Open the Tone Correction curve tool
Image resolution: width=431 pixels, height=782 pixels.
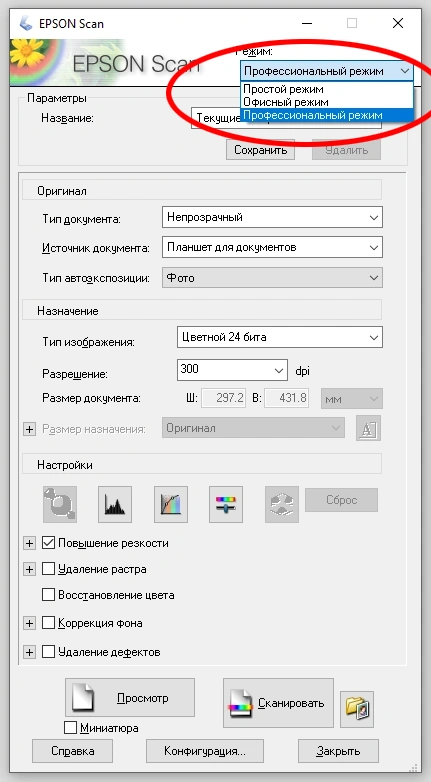(171, 504)
